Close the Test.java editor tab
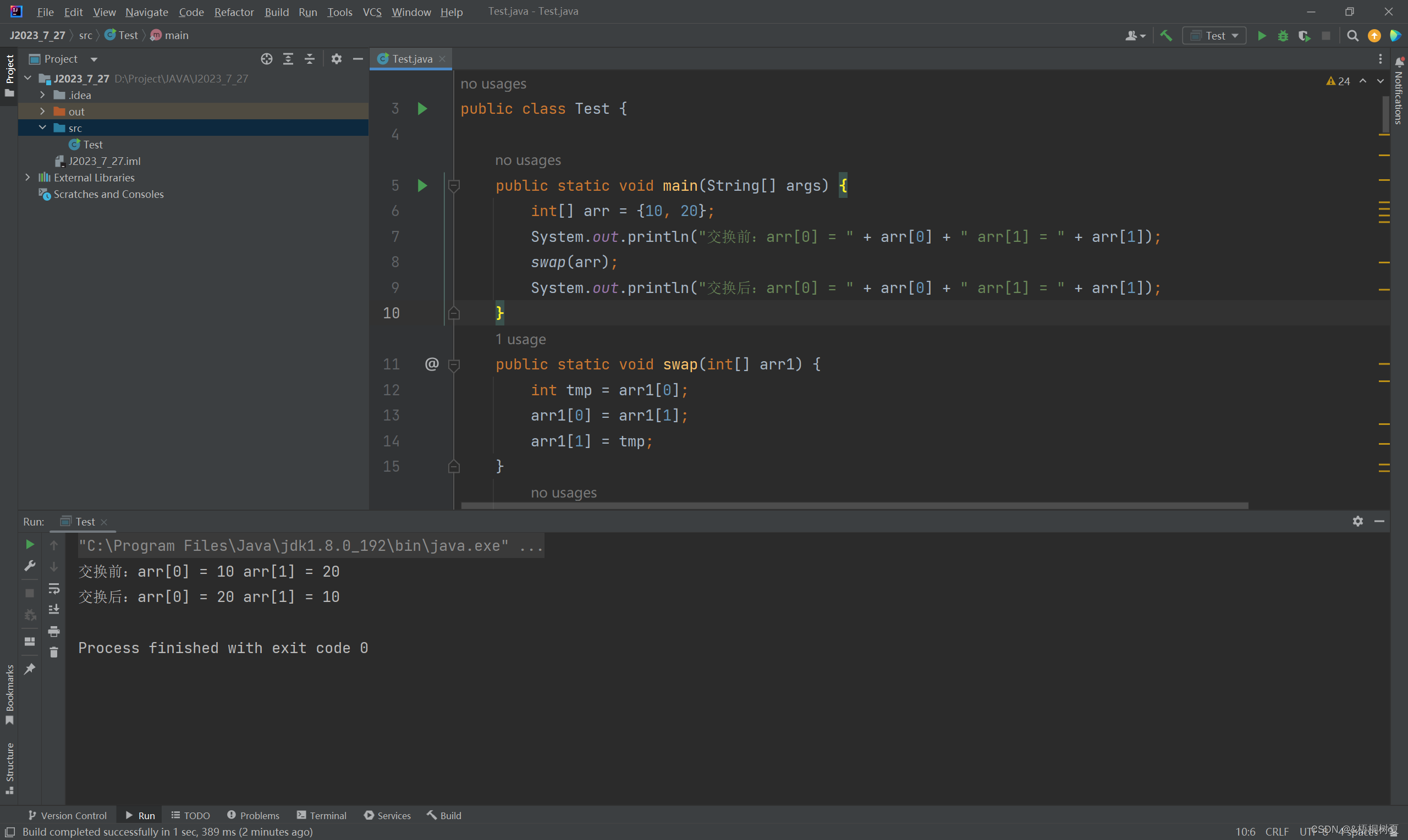Viewport: 1408px width, 840px height. pyautogui.click(x=442, y=59)
